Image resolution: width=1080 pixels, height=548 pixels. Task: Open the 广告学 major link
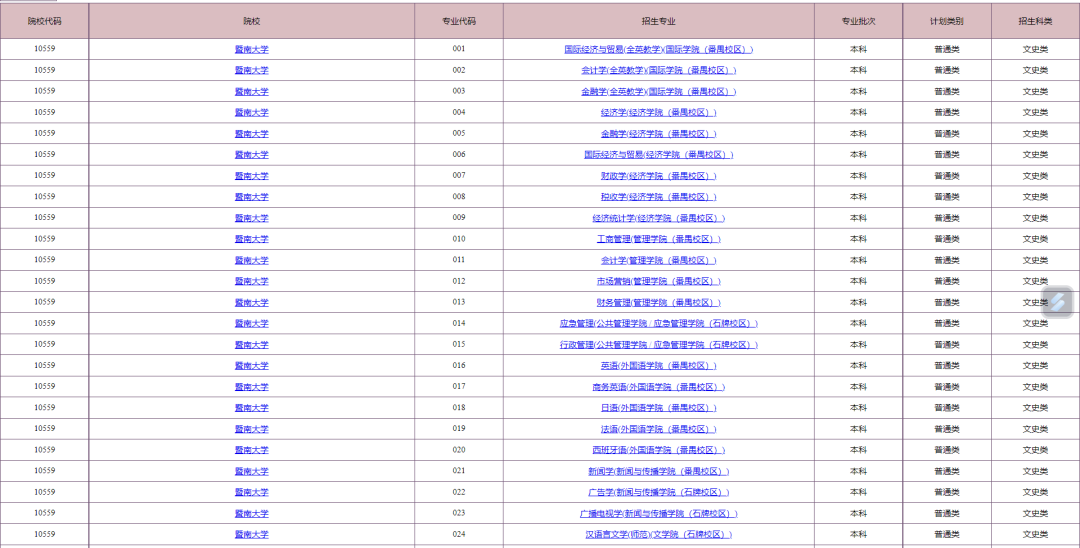click(658, 492)
